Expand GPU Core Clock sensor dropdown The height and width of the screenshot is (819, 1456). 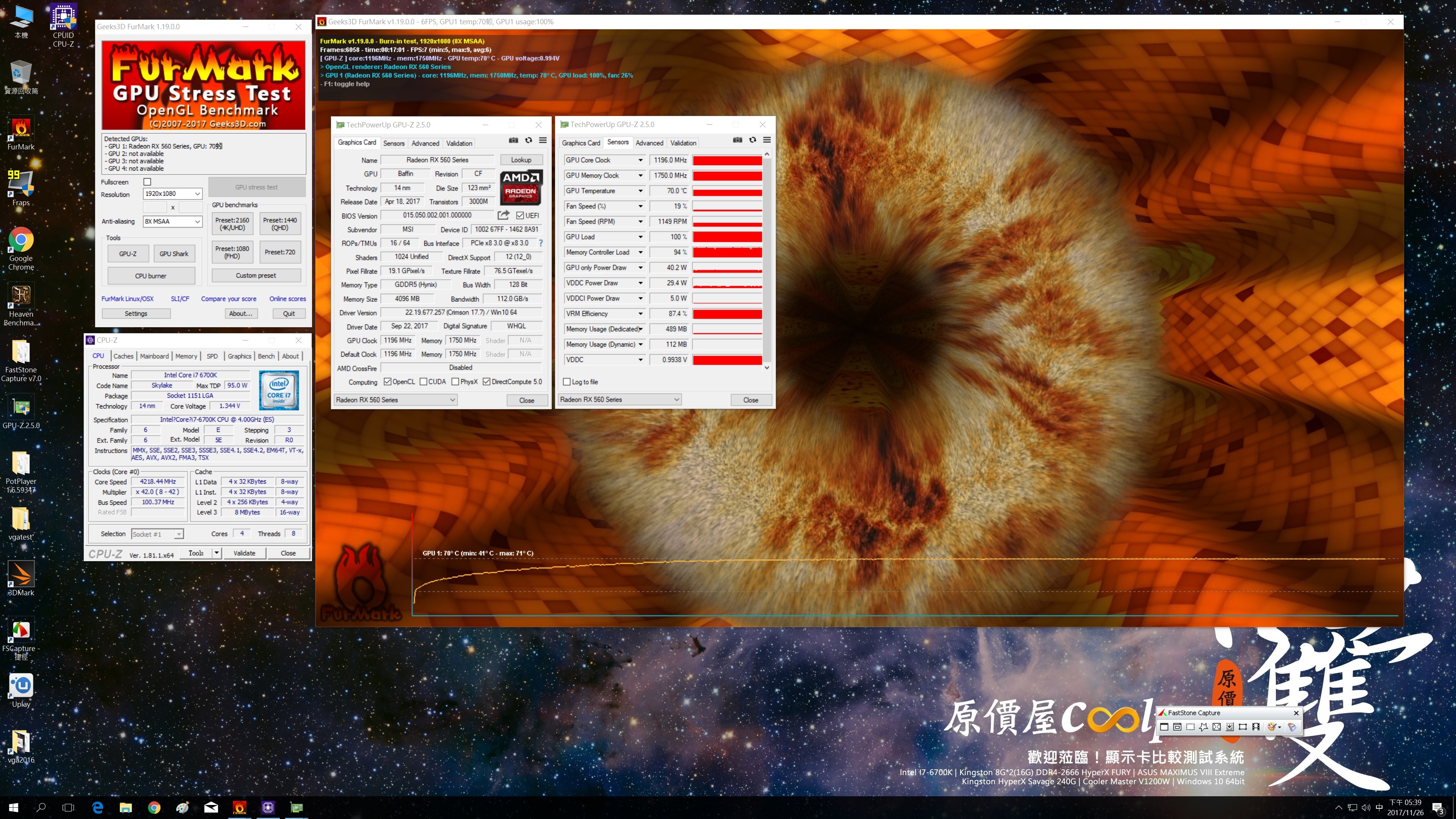point(640,160)
